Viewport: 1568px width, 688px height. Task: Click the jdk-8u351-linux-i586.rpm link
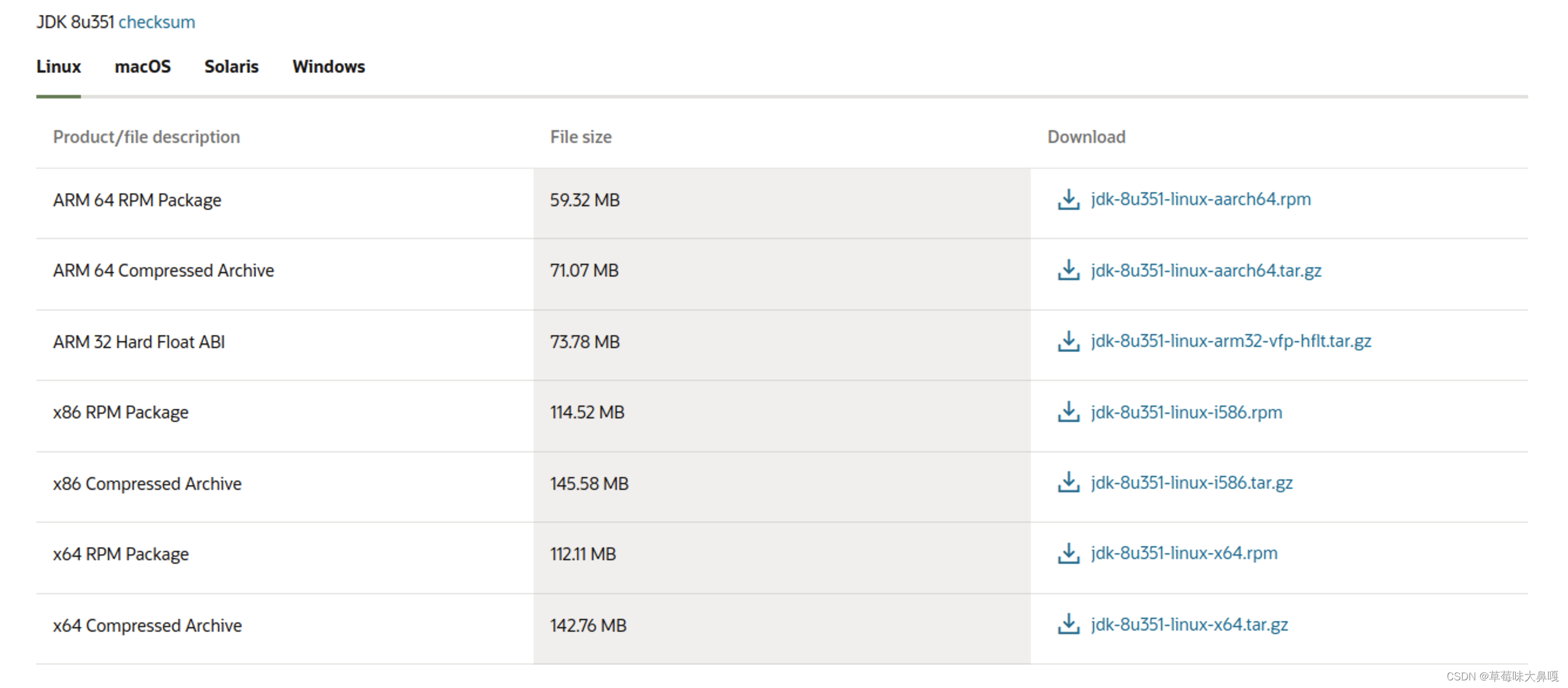coord(1186,413)
